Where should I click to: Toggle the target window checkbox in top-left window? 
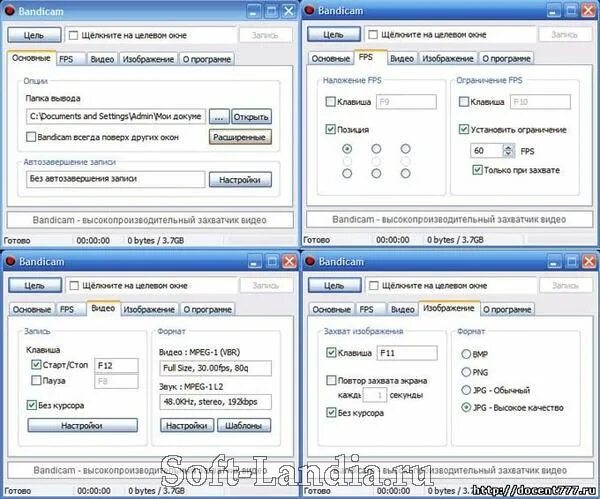click(73, 36)
